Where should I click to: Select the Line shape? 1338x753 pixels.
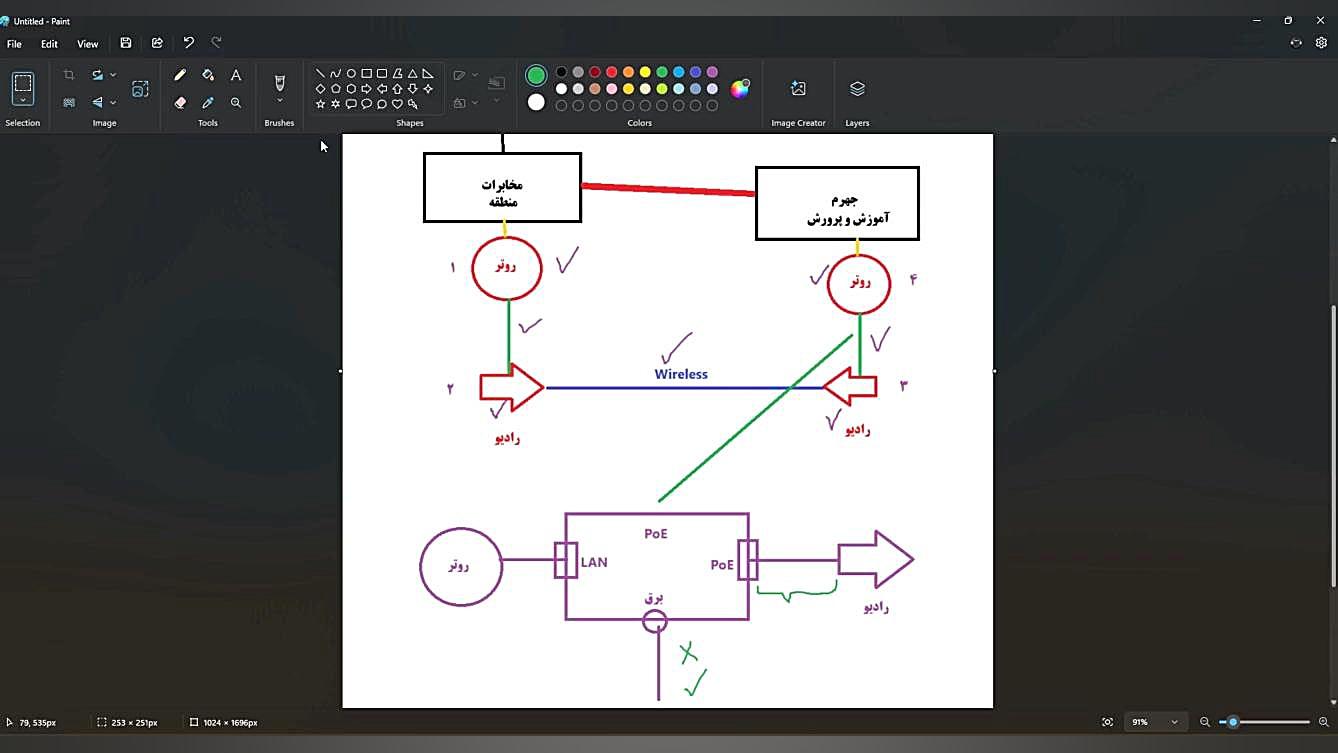[320, 73]
